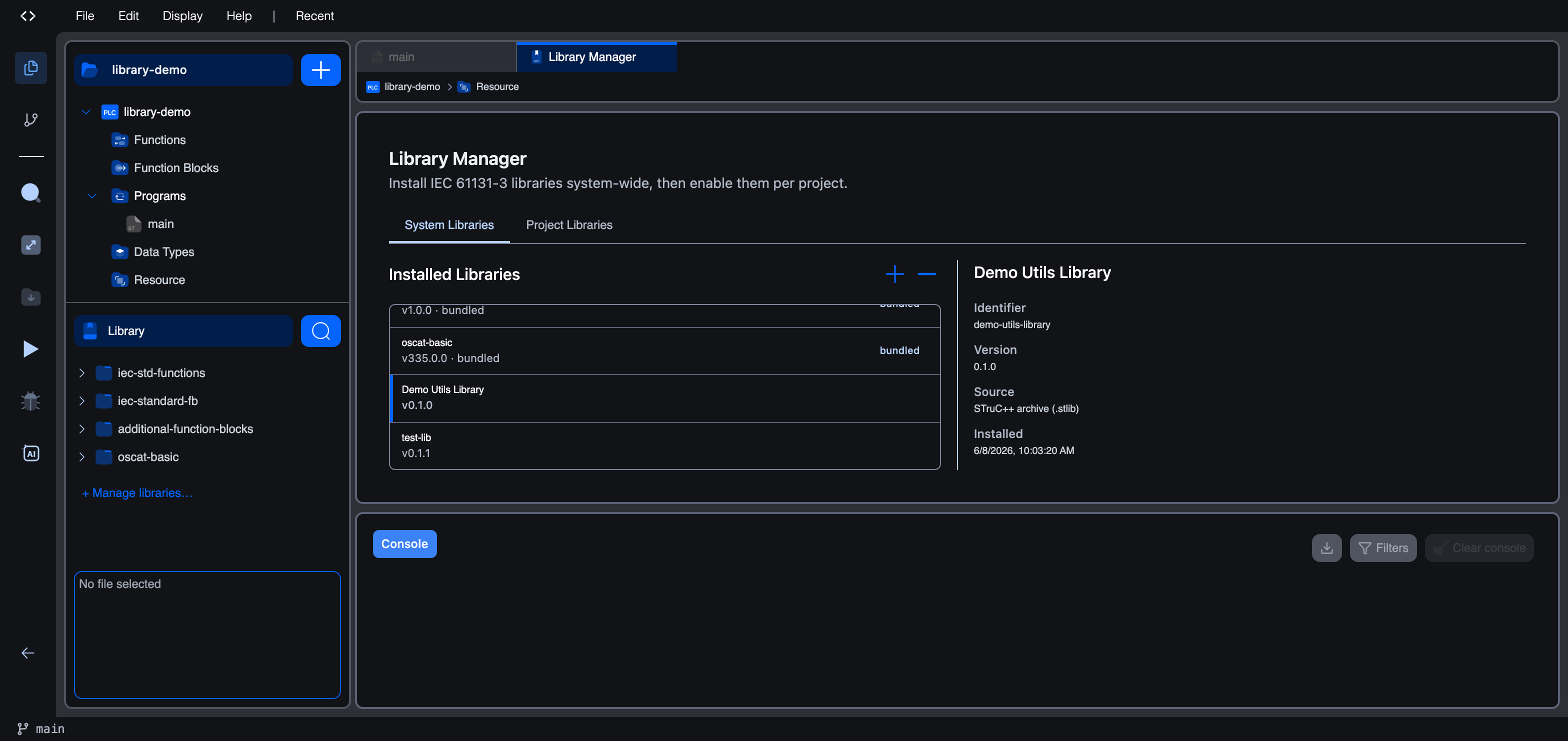This screenshot has width=1568, height=741.
Task: Open the main program file
Action: tap(160, 224)
